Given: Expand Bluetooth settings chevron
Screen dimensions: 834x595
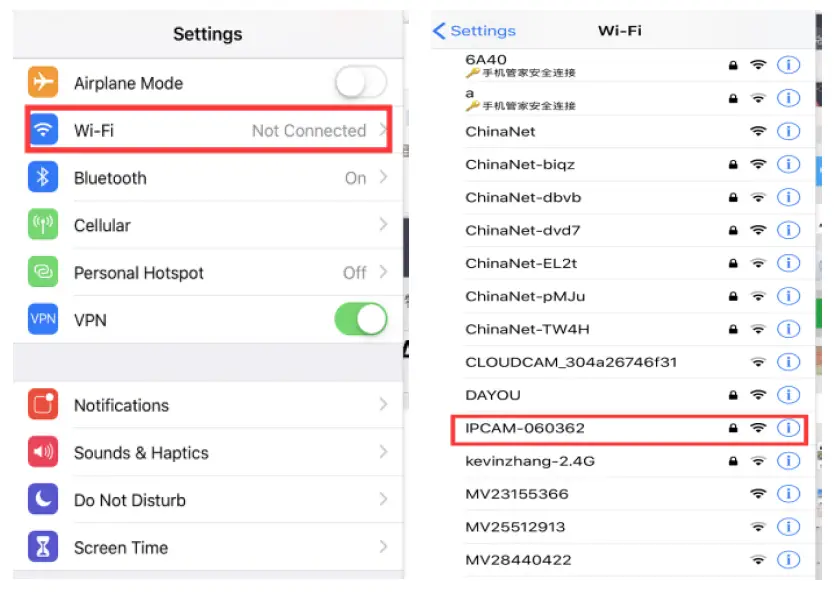Looking at the screenshot, I should coord(383,178).
